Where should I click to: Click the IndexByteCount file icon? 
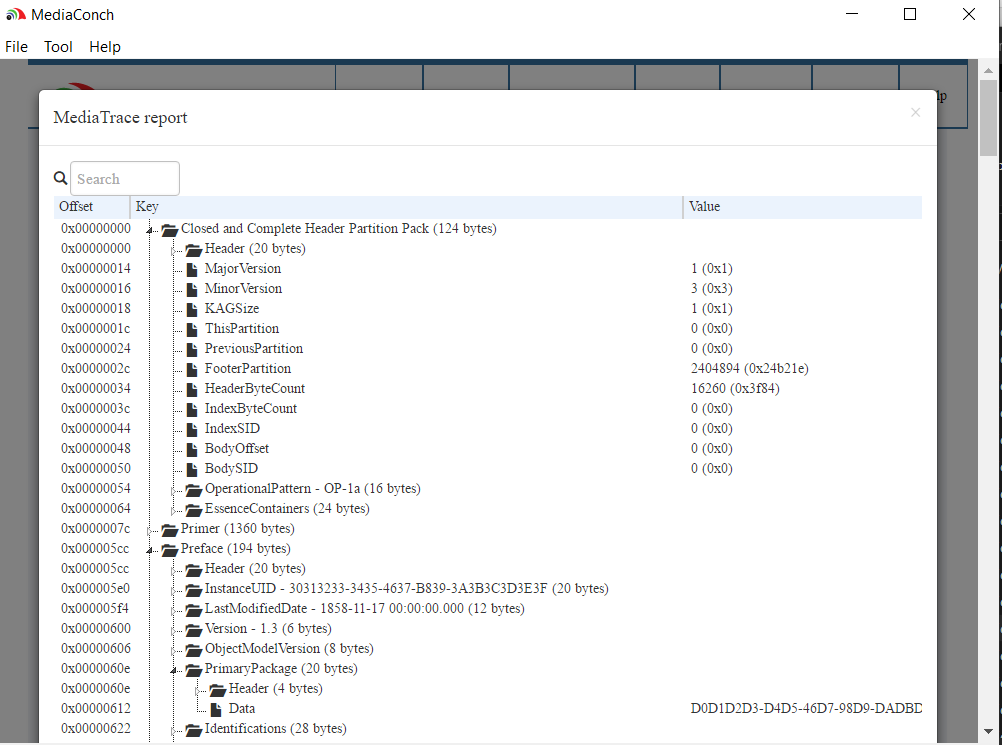[192, 409]
